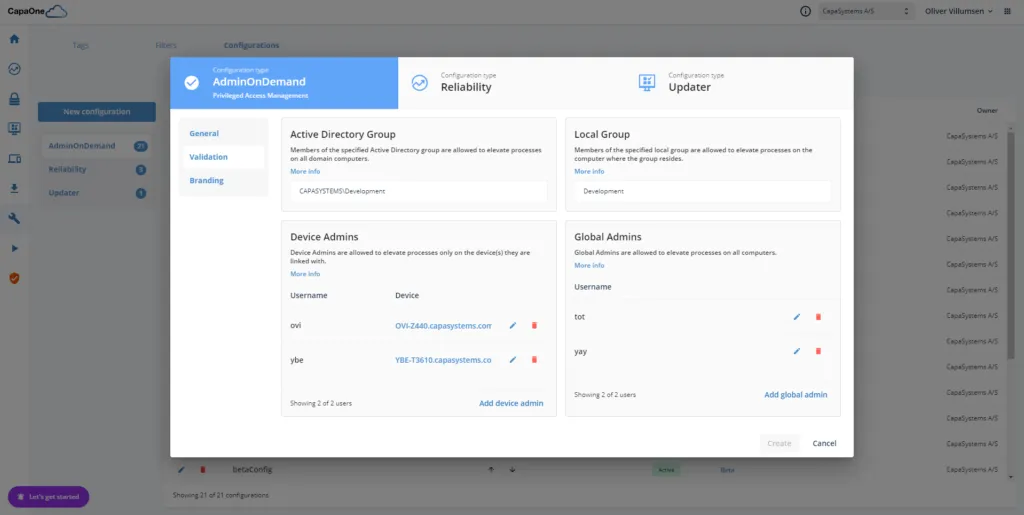This screenshot has width=1024, height=515.
Task: Open the play arrow sidebar icon
Action: click(x=14, y=248)
